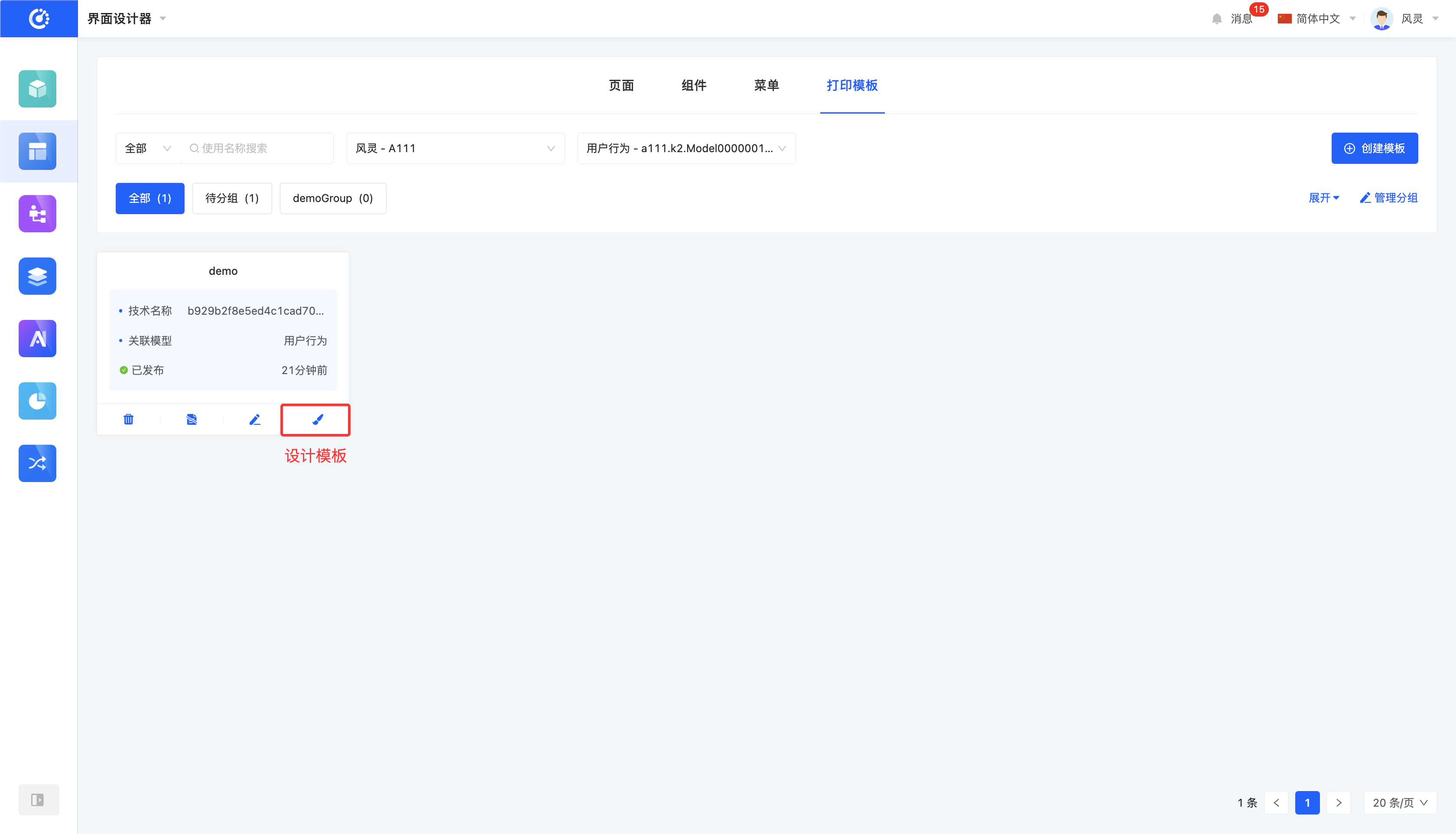Click the edit pencil icon on demo card
The image size is (1456, 834).
click(255, 420)
